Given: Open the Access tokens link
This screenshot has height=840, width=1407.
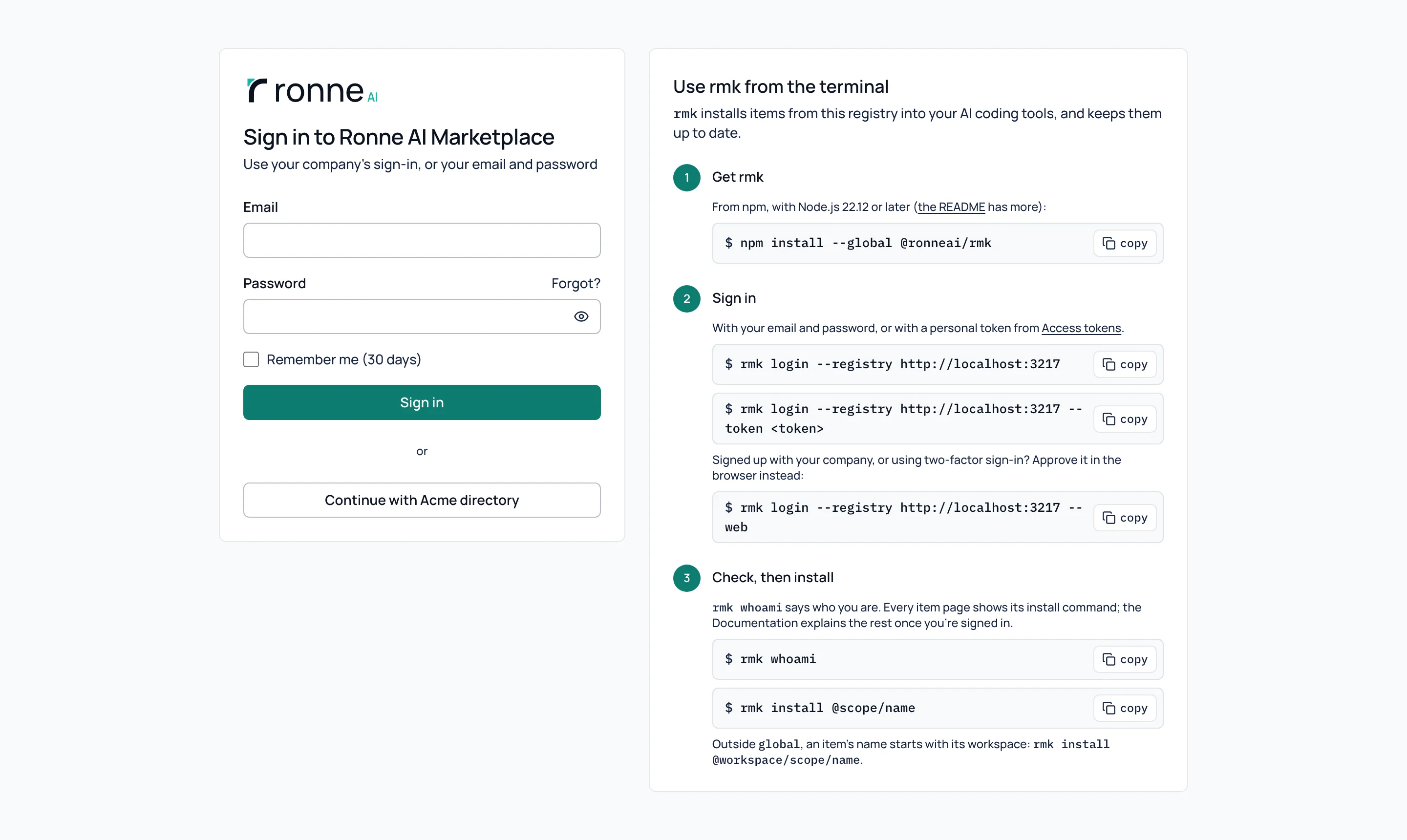Looking at the screenshot, I should coord(1081,328).
